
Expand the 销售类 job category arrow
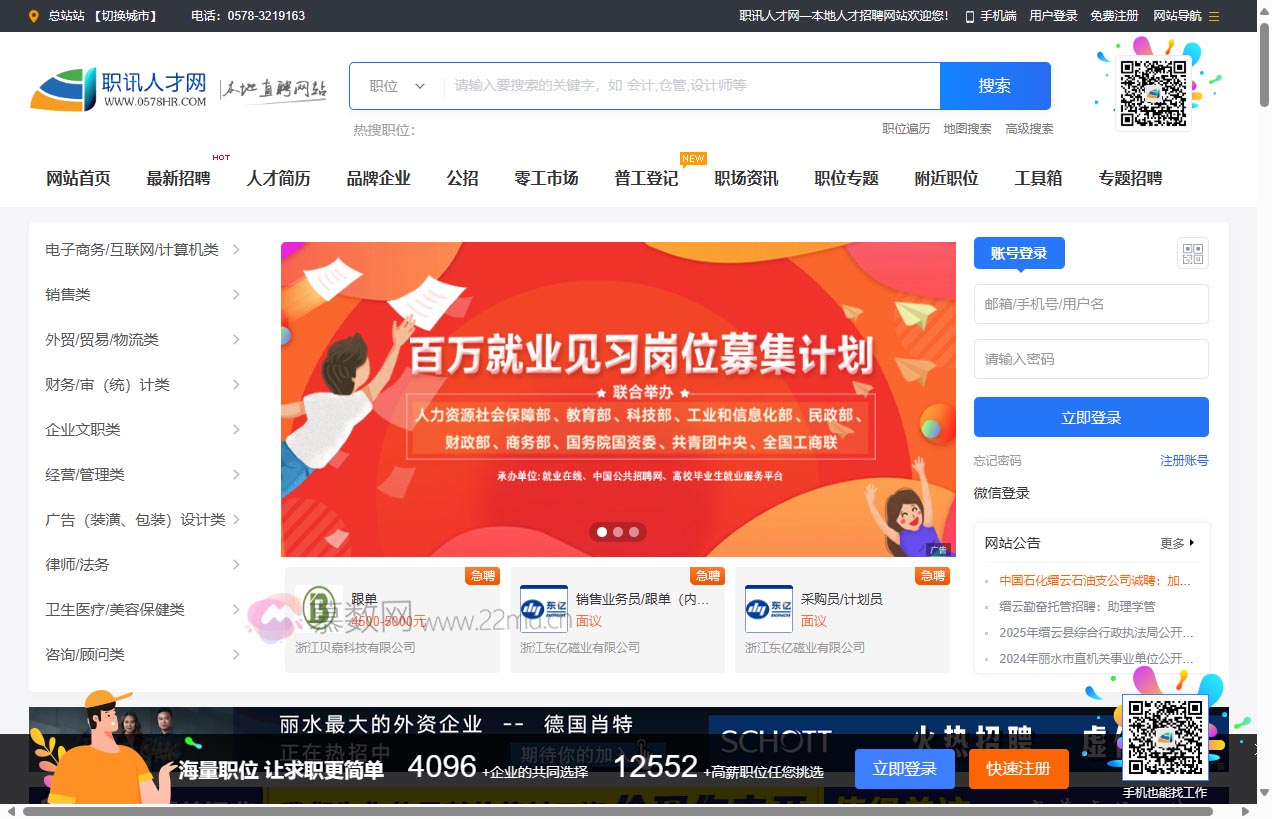pyautogui.click(x=236, y=295)
